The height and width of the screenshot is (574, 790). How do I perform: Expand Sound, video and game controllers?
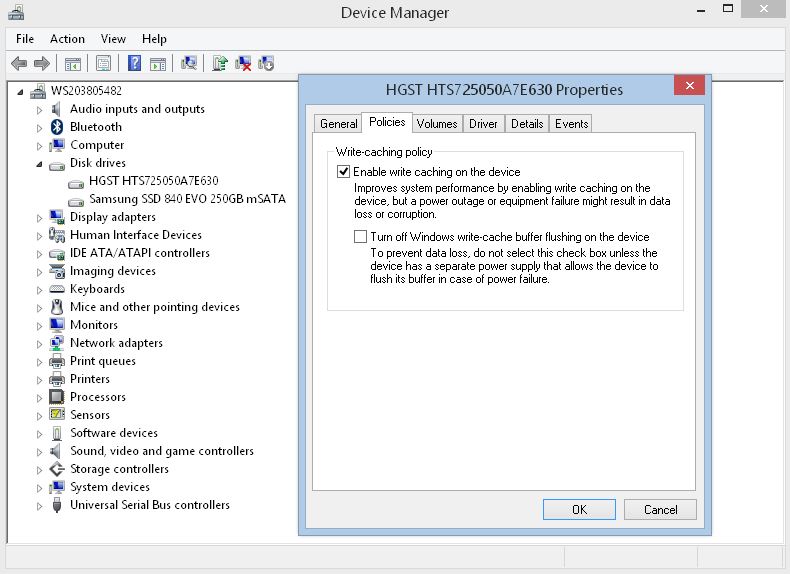click(39, 452)
